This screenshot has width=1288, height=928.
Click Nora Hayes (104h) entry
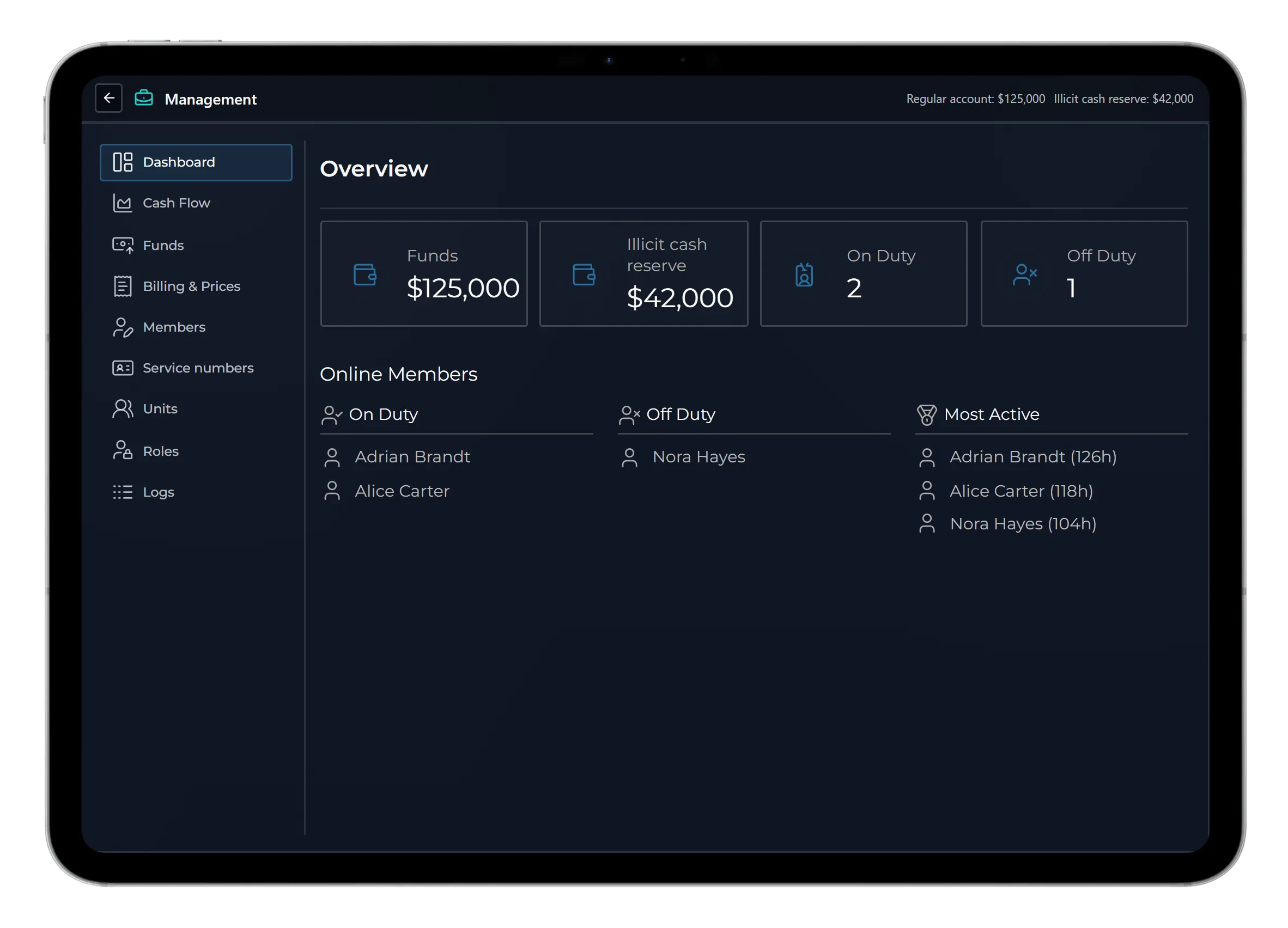[1023, 524]
